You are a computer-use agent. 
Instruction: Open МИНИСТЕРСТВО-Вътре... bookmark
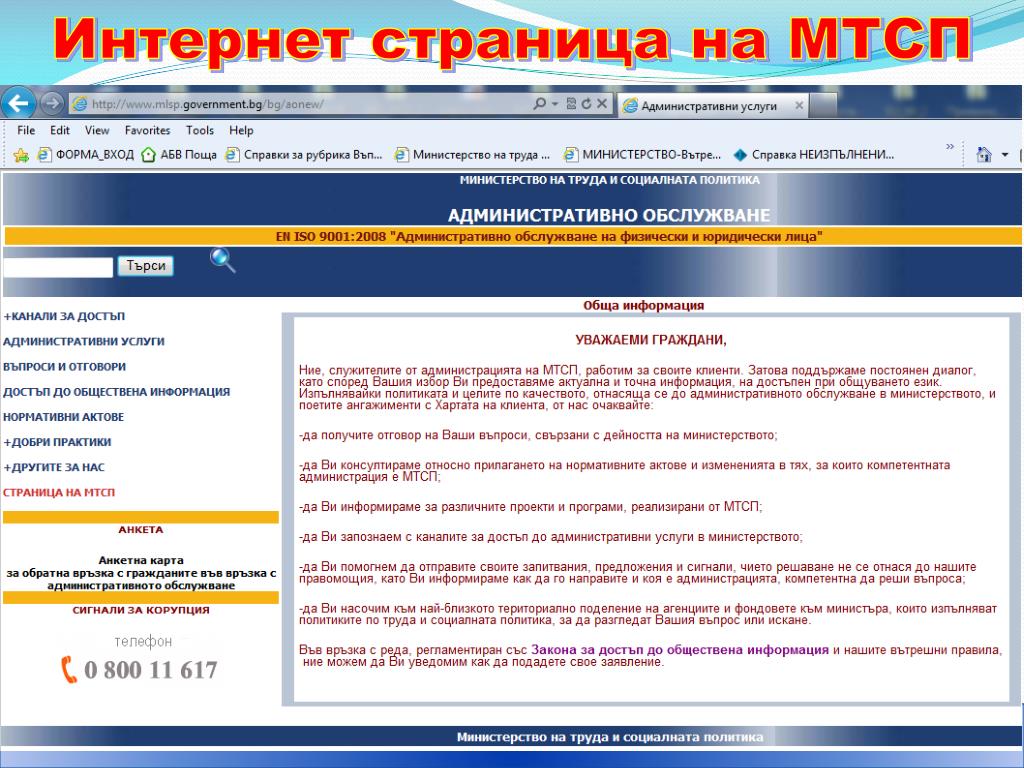point(643,155)
